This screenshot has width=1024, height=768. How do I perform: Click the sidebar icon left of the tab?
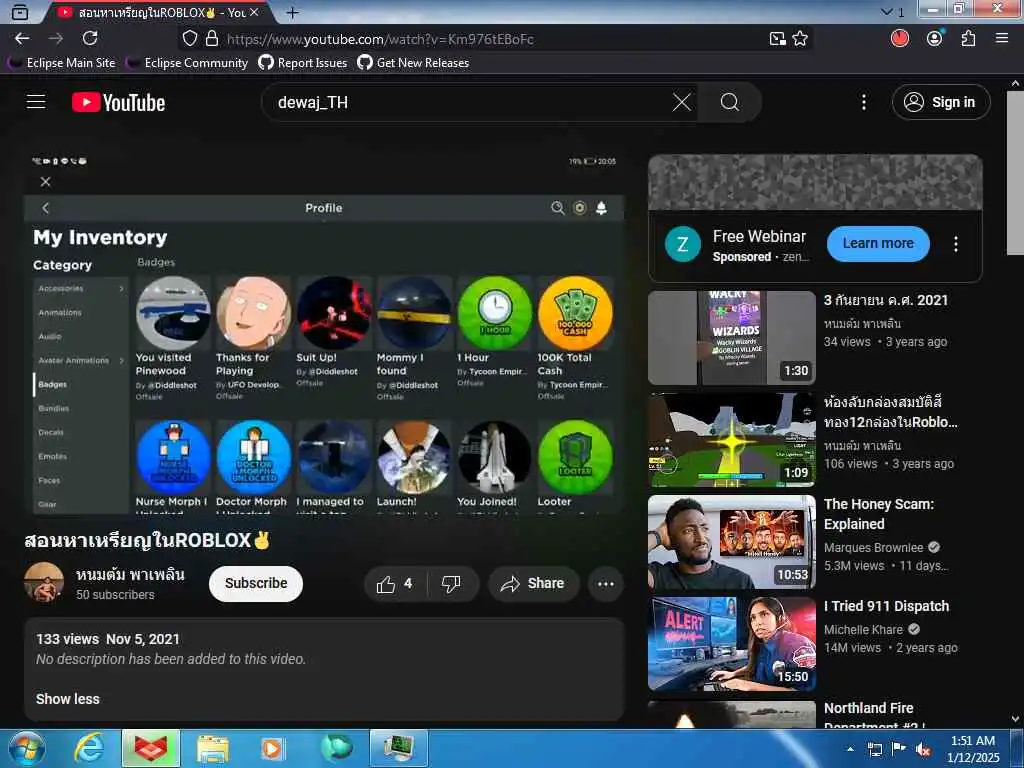[x=20, y=12]
